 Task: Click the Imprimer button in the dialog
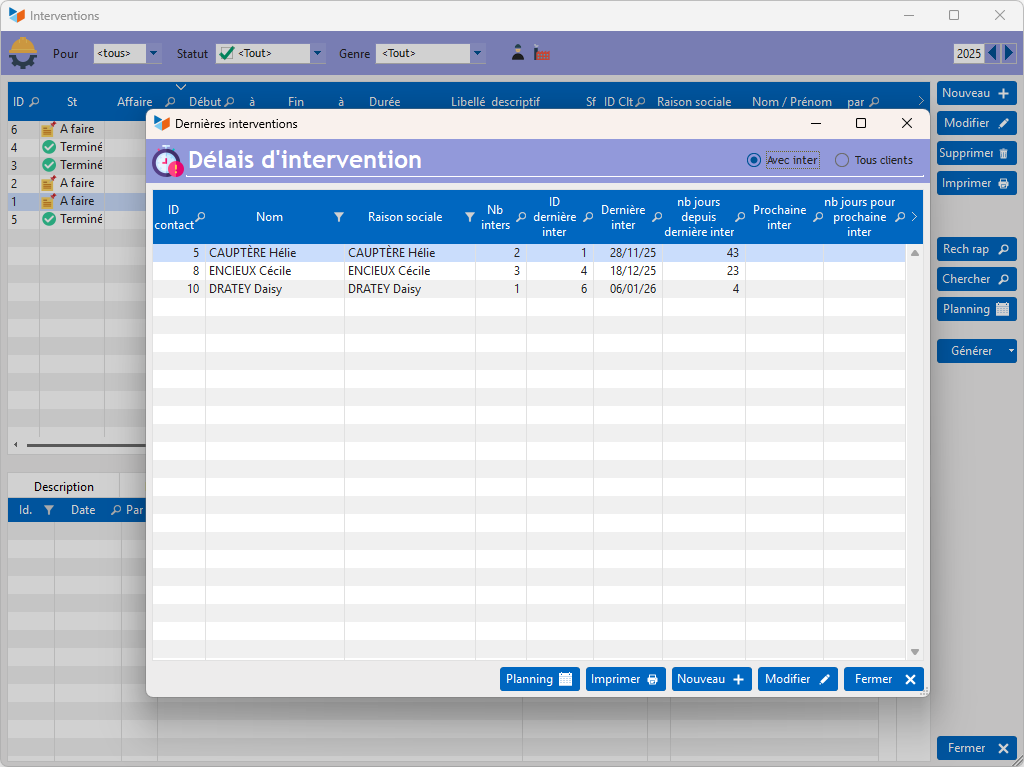[x=625, y=679]
